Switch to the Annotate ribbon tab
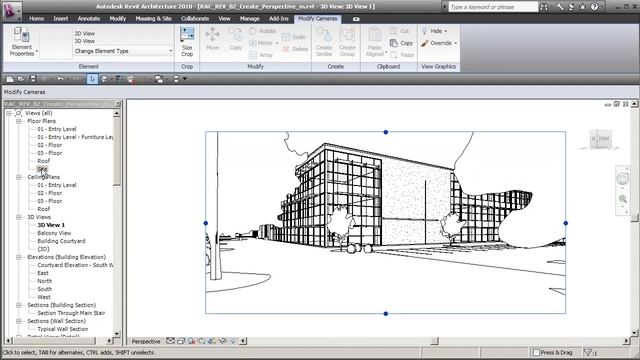 pos(89,19)
